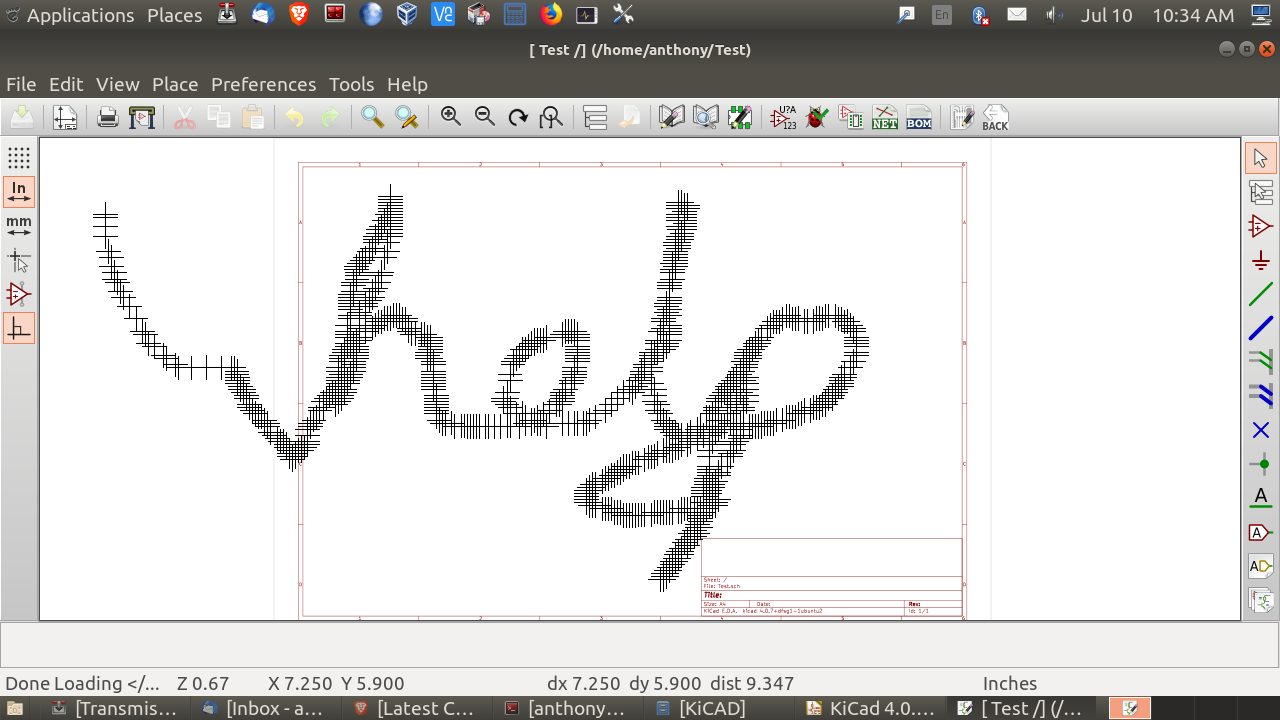The image size is (1280, 720).
Task: Zoom in with the plus magnifier
Action: [451, 117]
